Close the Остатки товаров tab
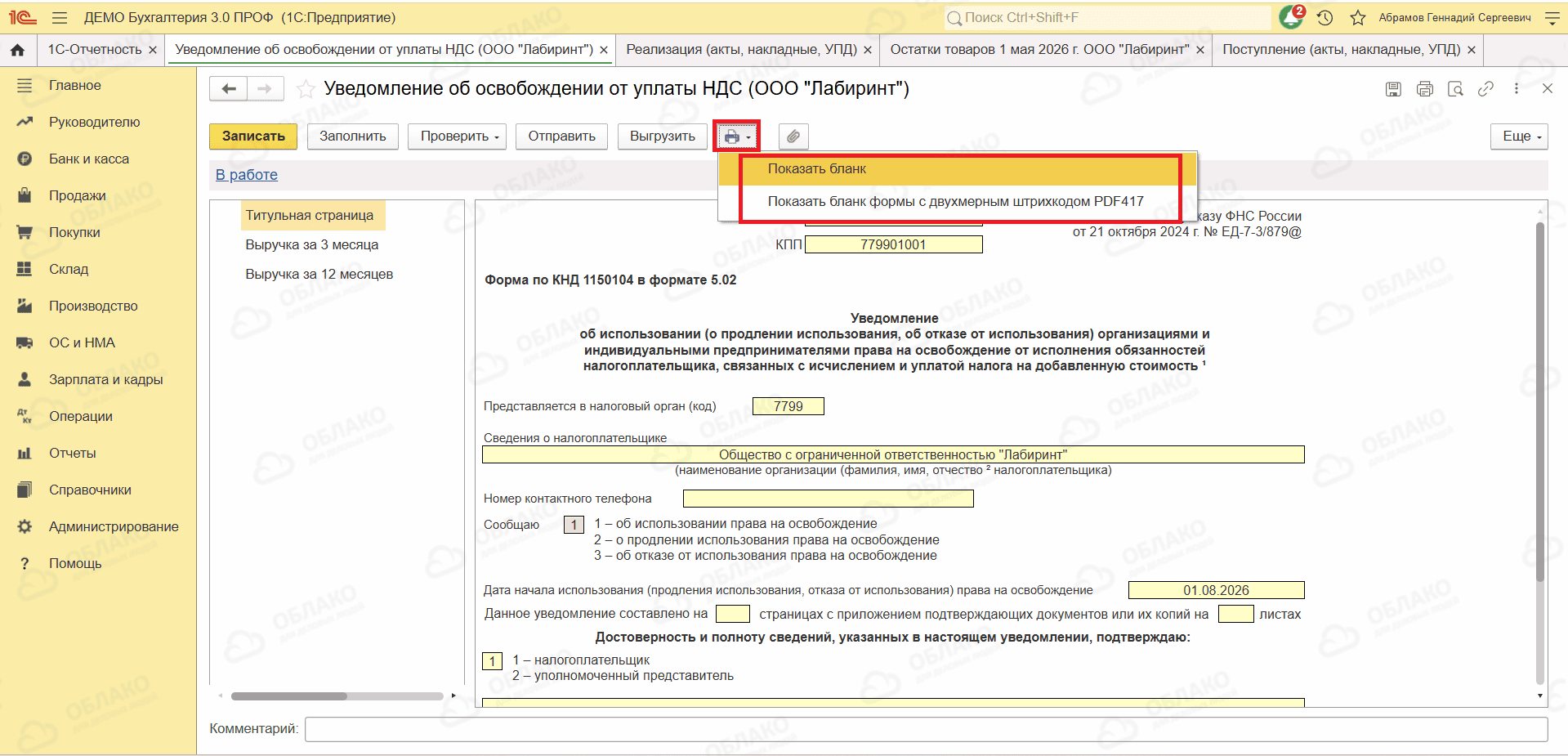Image resolution: width=1568 pixels, height=756 pixels. (x=1200, y=50)
